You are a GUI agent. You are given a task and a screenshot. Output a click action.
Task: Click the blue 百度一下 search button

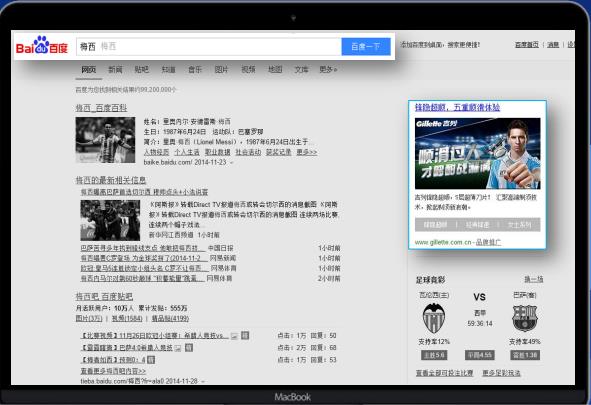tap(366, 46)
